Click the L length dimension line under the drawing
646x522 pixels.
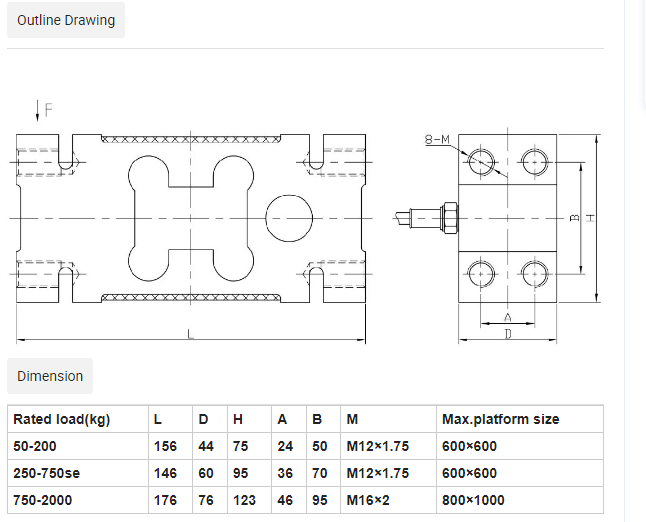pyautogui.click(x=189, y=338)
